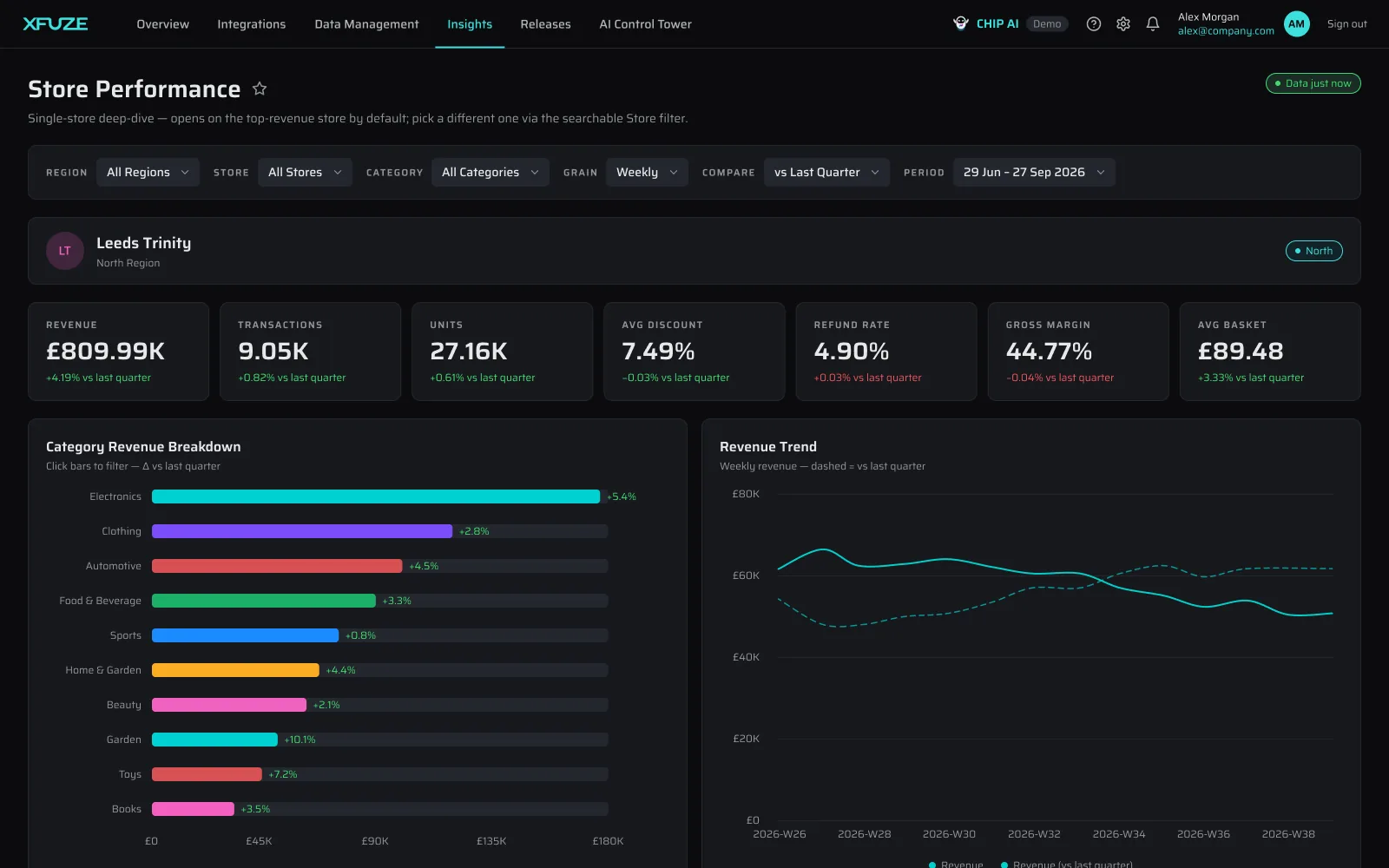The image size is (1389, 868).
Task: Open the vs Last Quarter compare dropdown
Action: point(826,172)
